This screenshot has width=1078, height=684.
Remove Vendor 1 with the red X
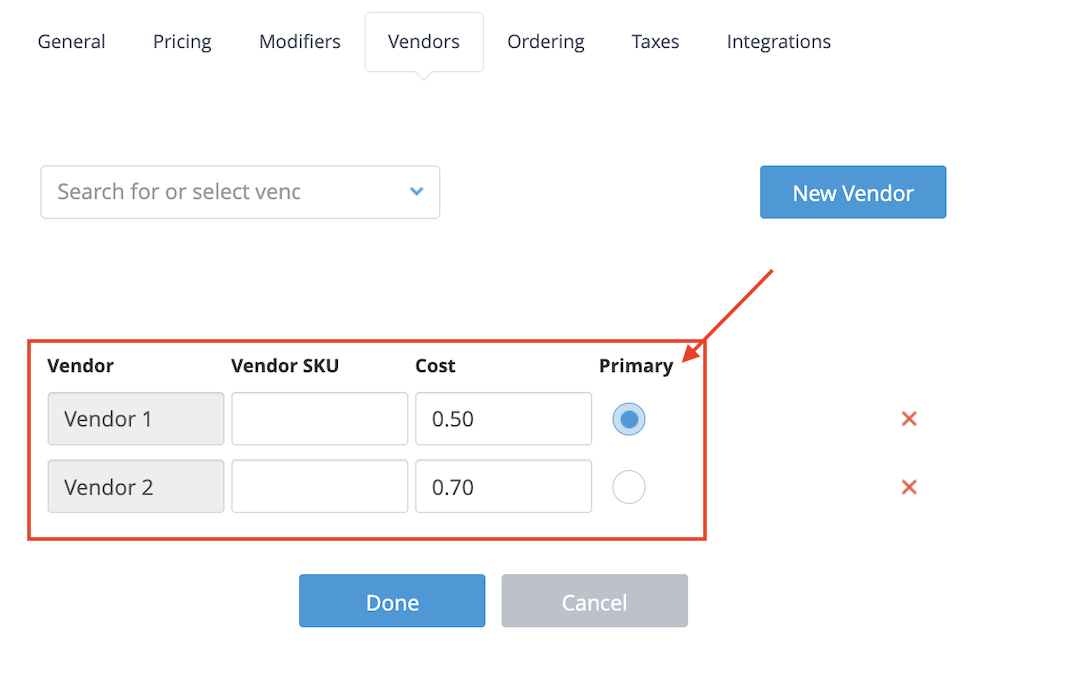(909, 419)
